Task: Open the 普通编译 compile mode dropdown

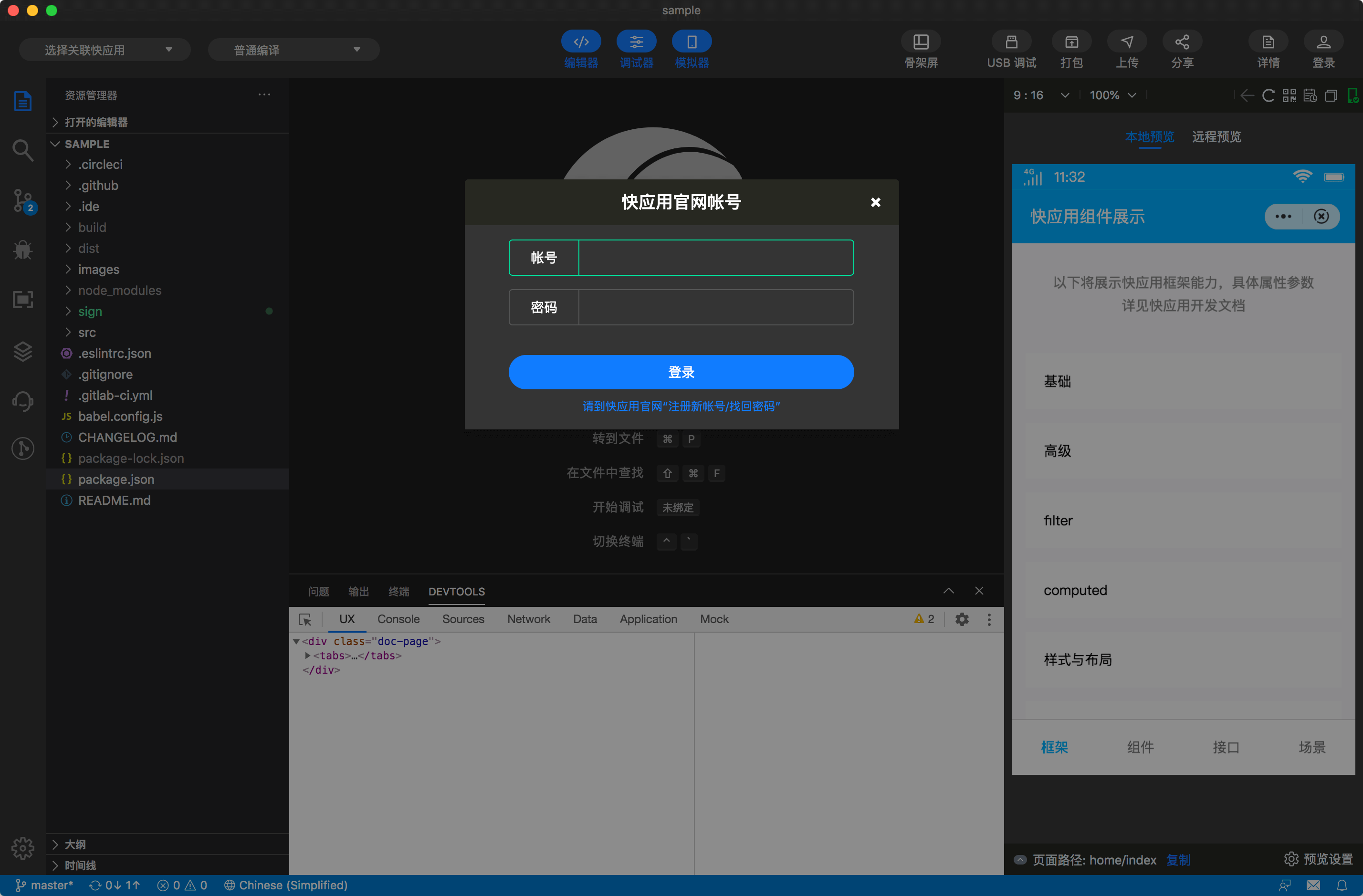Action: tap(293, 50)
